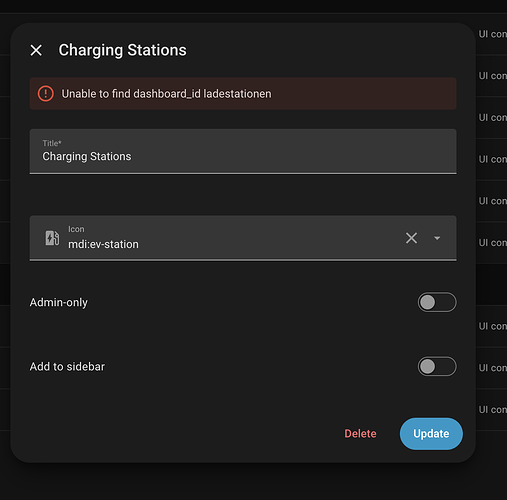Click the Admin-only label text
507x500 pixels.
59,302
